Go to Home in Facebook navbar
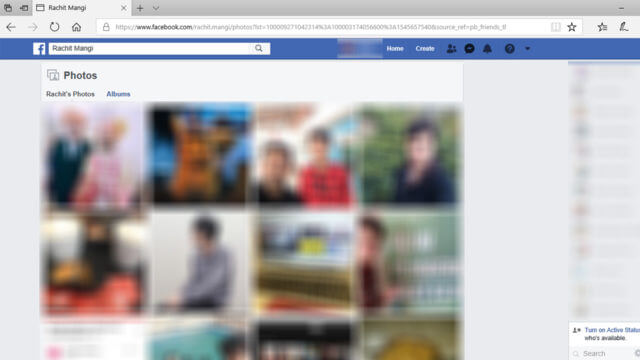640x360 pixels. [395, 49]
